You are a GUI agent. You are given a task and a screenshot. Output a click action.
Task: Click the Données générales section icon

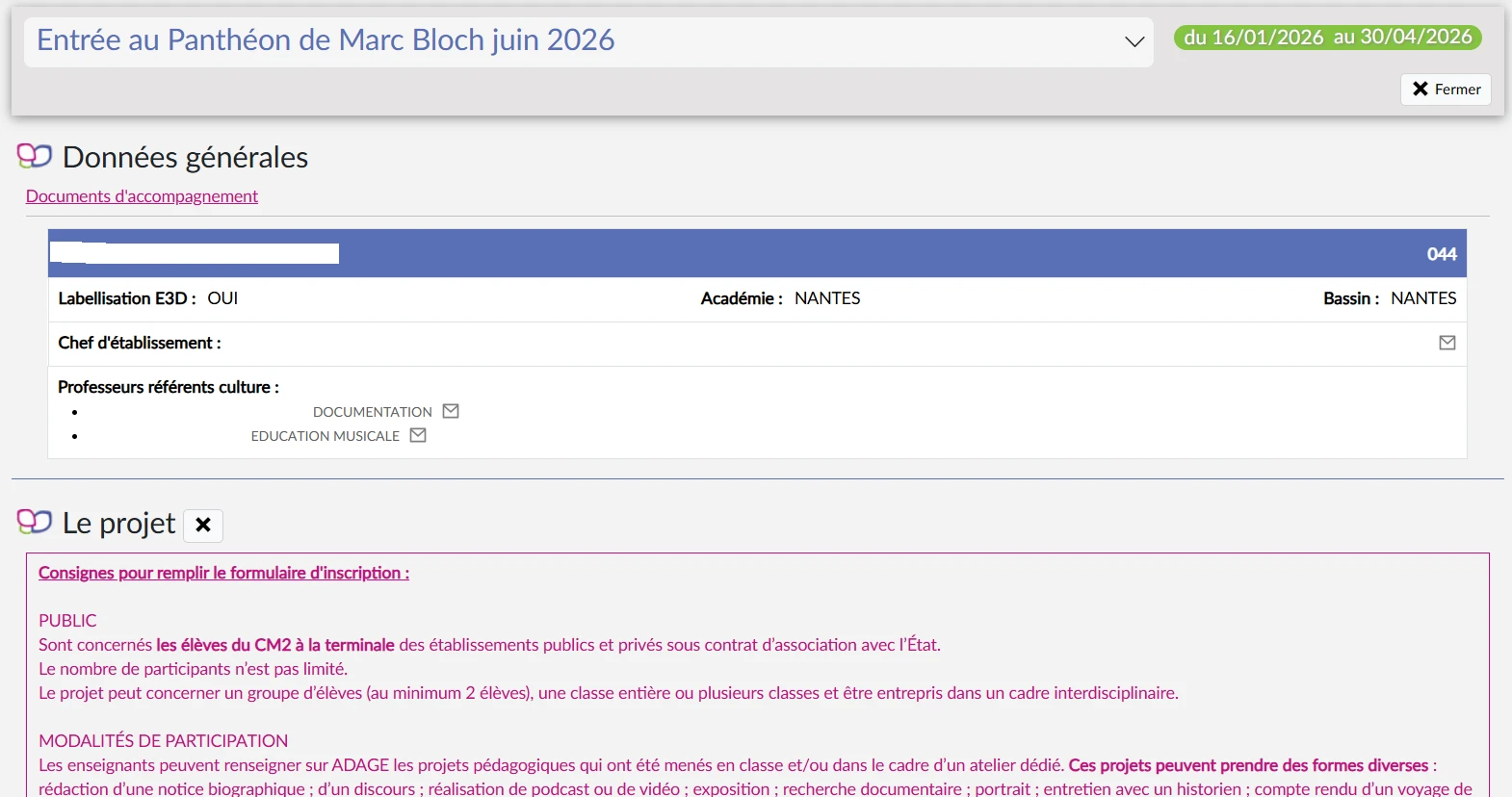(x=35, y=156)
